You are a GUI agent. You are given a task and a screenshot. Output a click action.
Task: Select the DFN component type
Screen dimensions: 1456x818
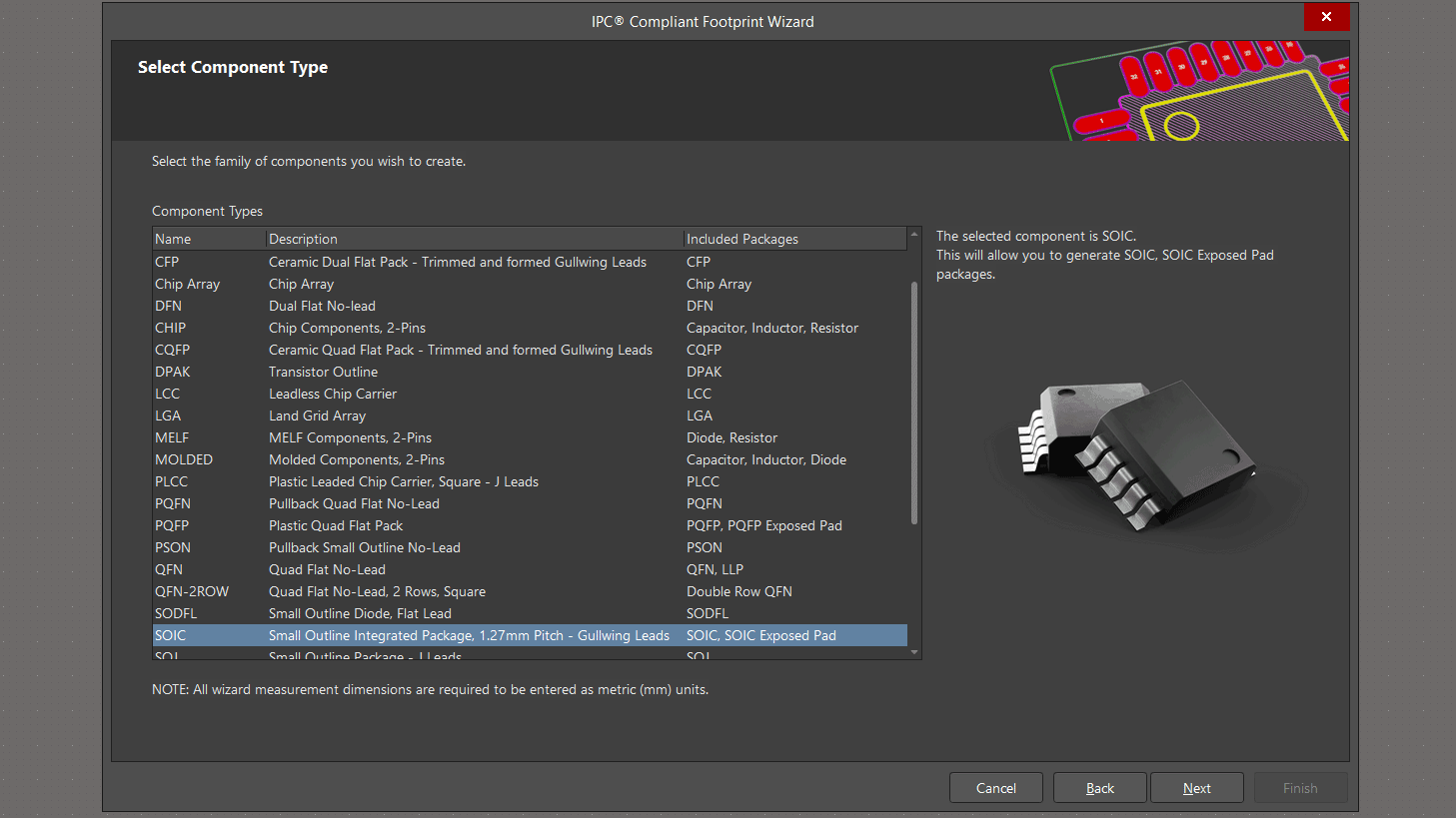pyautogui.click(x=168, y=306)
